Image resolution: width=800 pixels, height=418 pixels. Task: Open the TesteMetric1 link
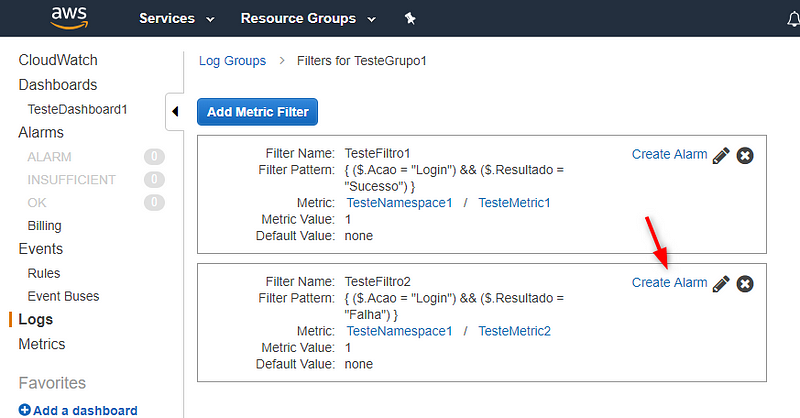(x=514, y=203)
